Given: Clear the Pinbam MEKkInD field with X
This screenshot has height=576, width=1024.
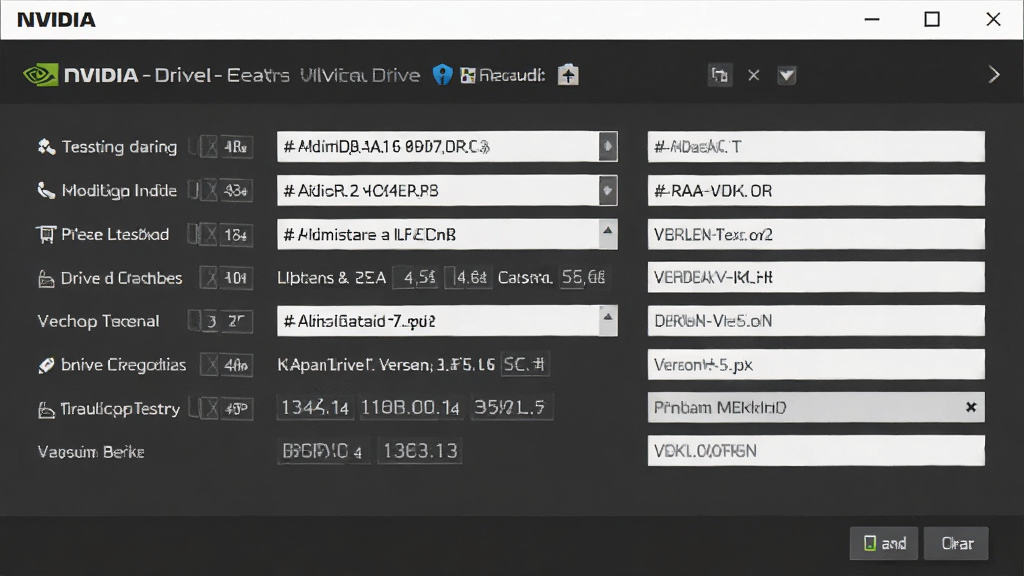Looking at the screenshot, I should (971, 408).
